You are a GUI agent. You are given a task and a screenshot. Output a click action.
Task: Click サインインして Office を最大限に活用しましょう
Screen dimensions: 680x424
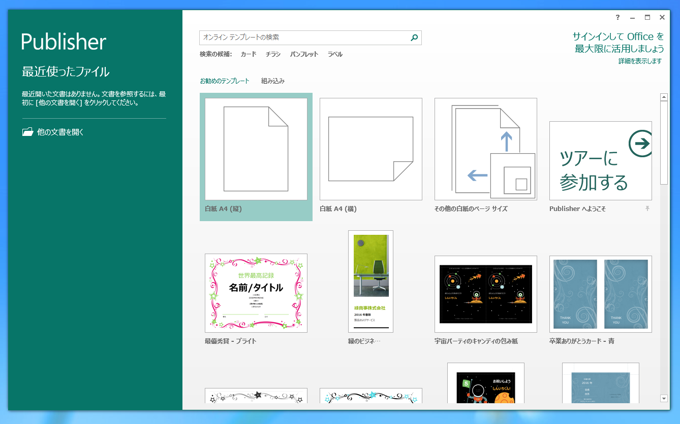pyautogui.click(x=618, y=42)
